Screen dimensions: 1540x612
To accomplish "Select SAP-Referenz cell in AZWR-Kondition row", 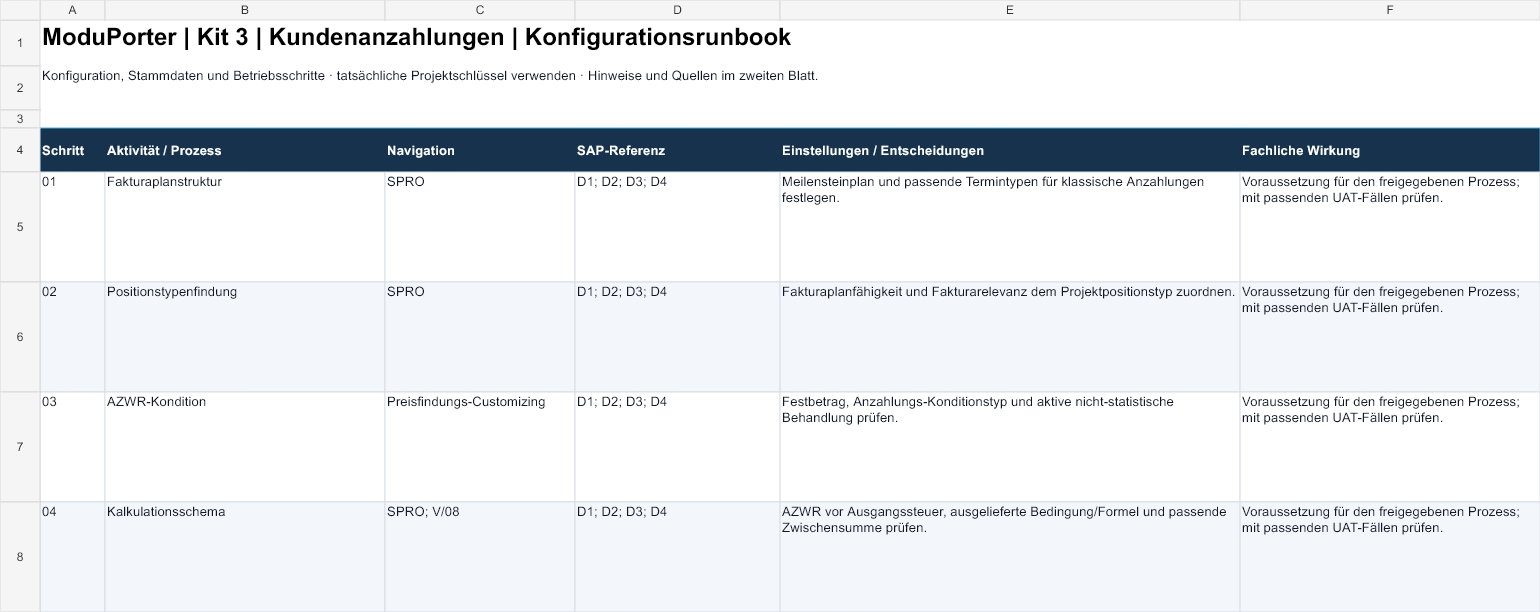I will 677,447.
